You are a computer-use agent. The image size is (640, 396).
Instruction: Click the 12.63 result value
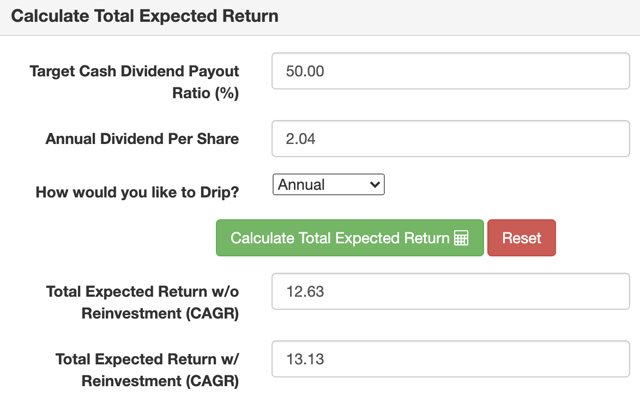(x=305, y=291)
